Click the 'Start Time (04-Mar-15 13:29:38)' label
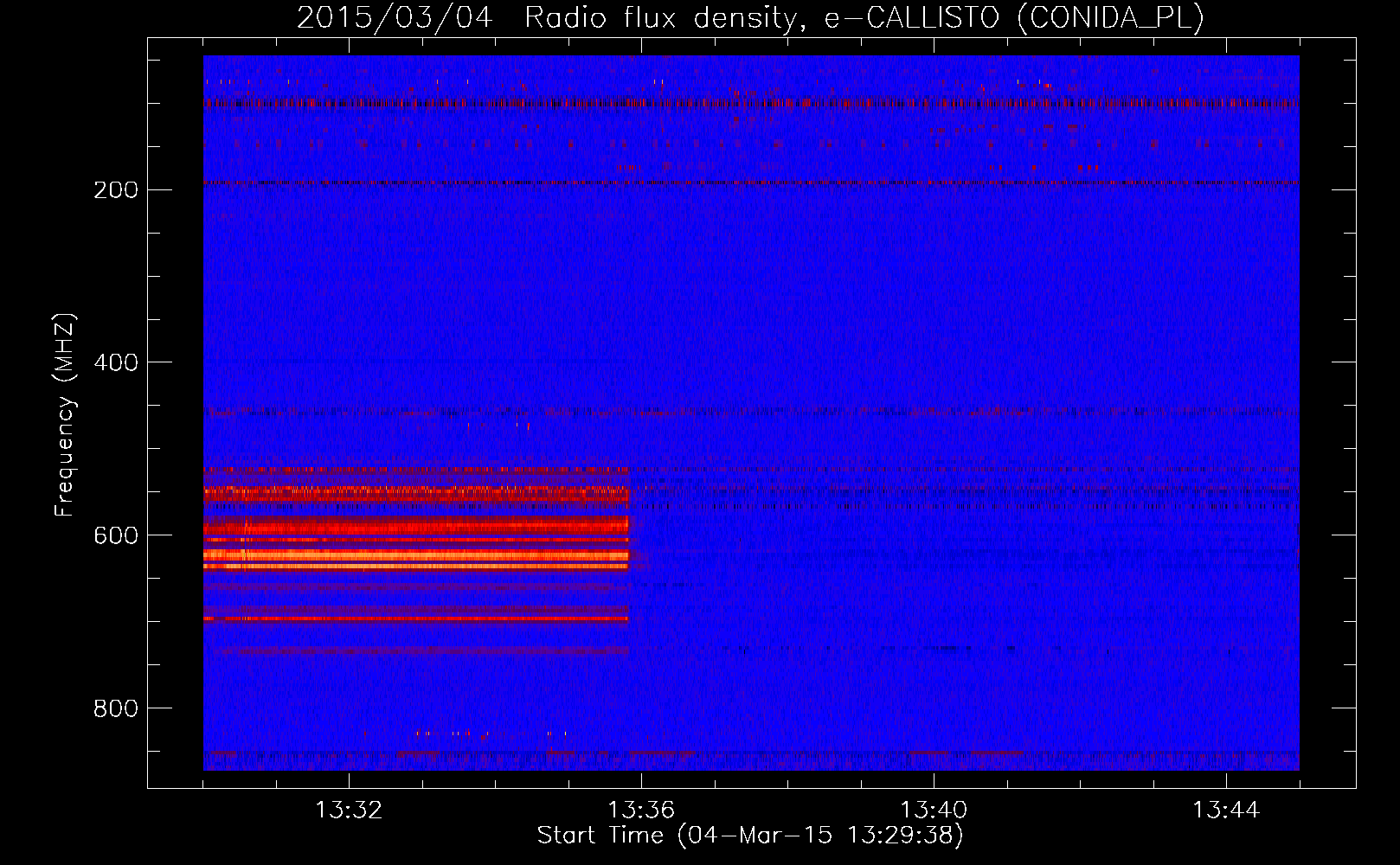The width and height of the screenshot is (1400, 865). 750,836
